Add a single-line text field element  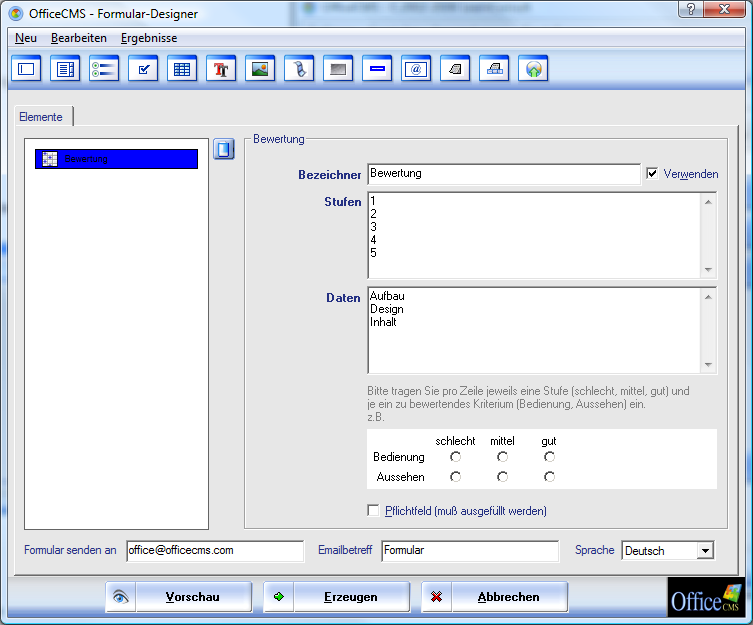tap(26, 69)
